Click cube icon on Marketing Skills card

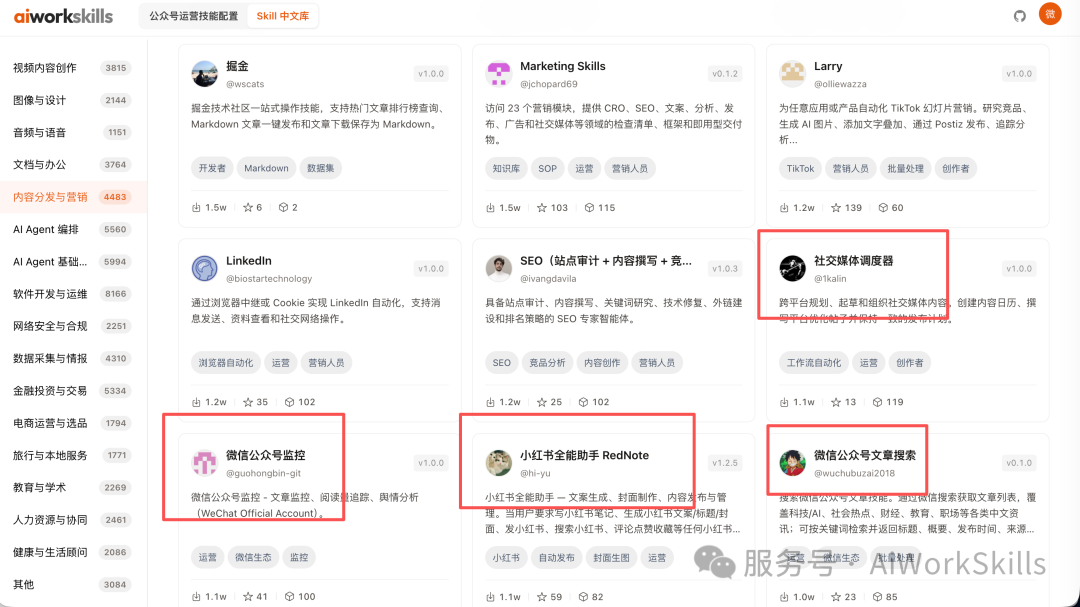tap(589, 207)
